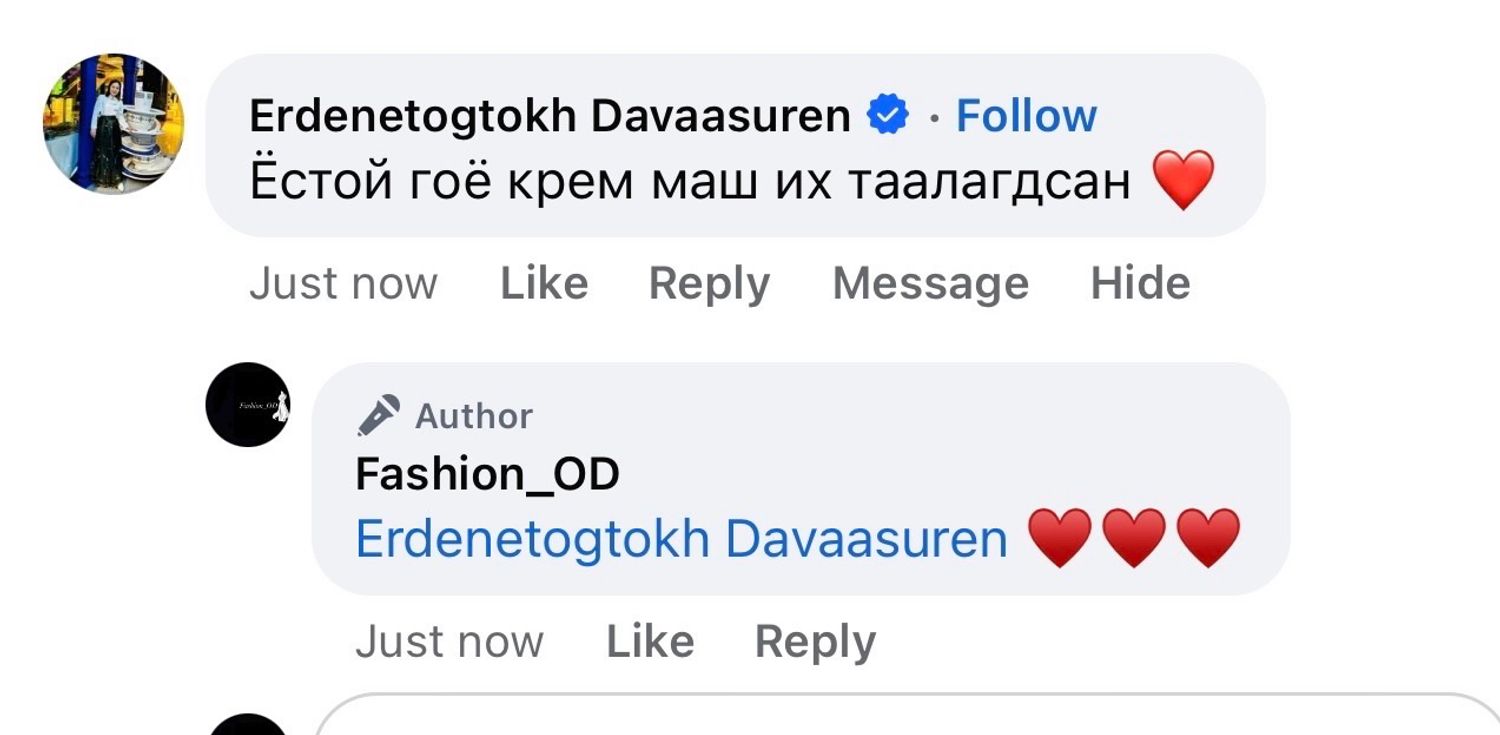Open Erdenetogtokh Davaasuren's profile picture
This screenshot has height=735, width=1500.
pyautogui.click(x=113, y=123)
